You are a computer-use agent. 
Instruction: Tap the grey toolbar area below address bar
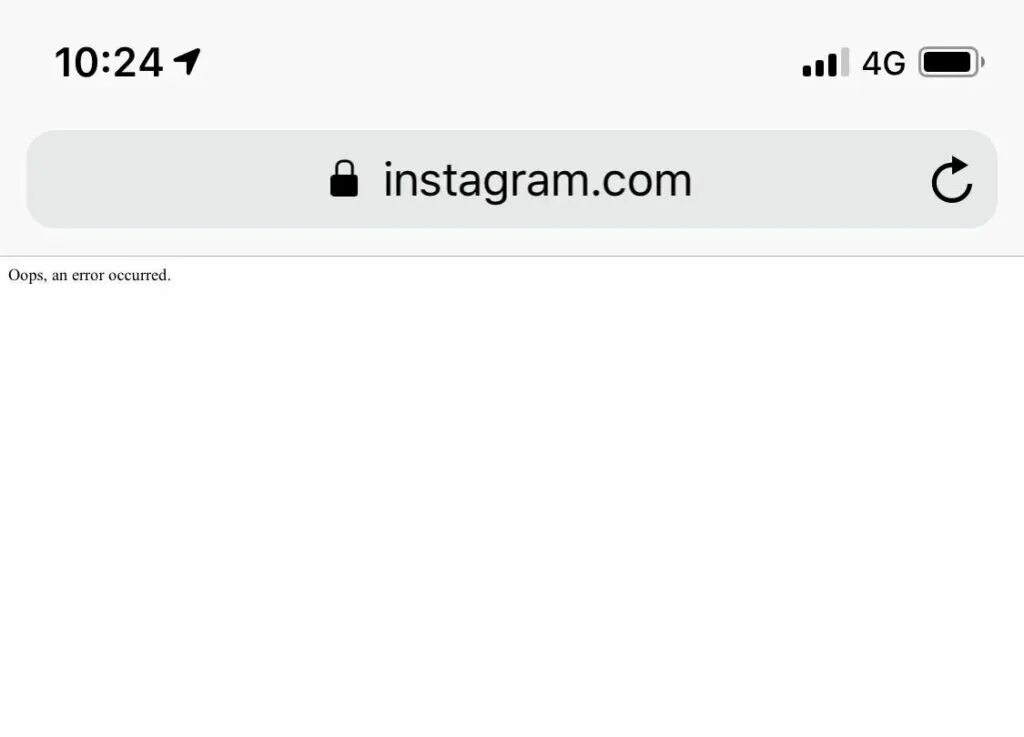[512, 242]
